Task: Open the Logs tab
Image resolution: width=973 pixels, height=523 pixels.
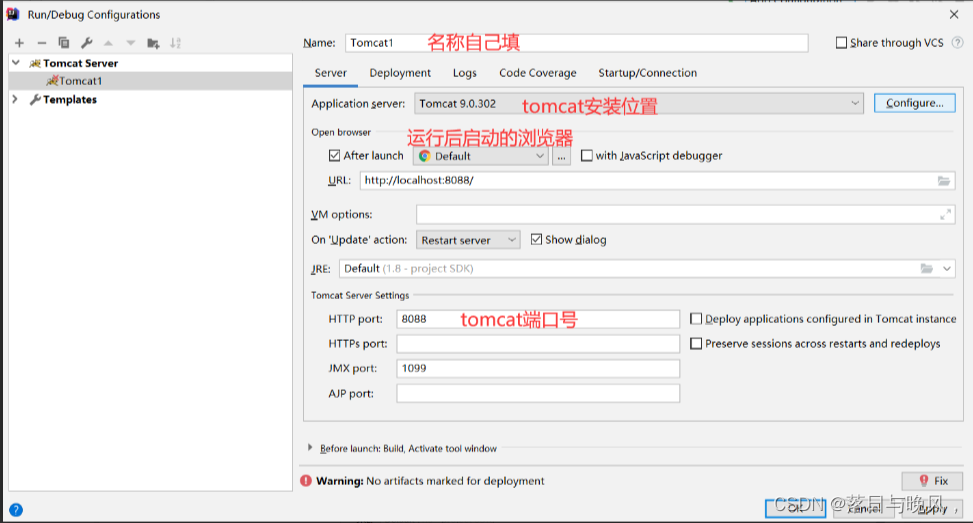Action: [465, 73]
